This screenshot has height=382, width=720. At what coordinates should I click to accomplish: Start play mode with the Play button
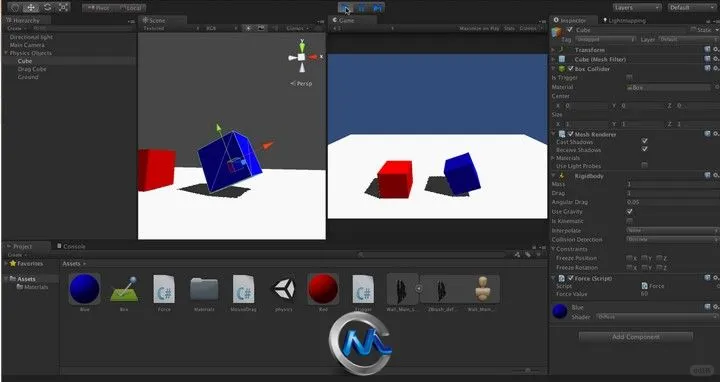[x=345, y=8]
